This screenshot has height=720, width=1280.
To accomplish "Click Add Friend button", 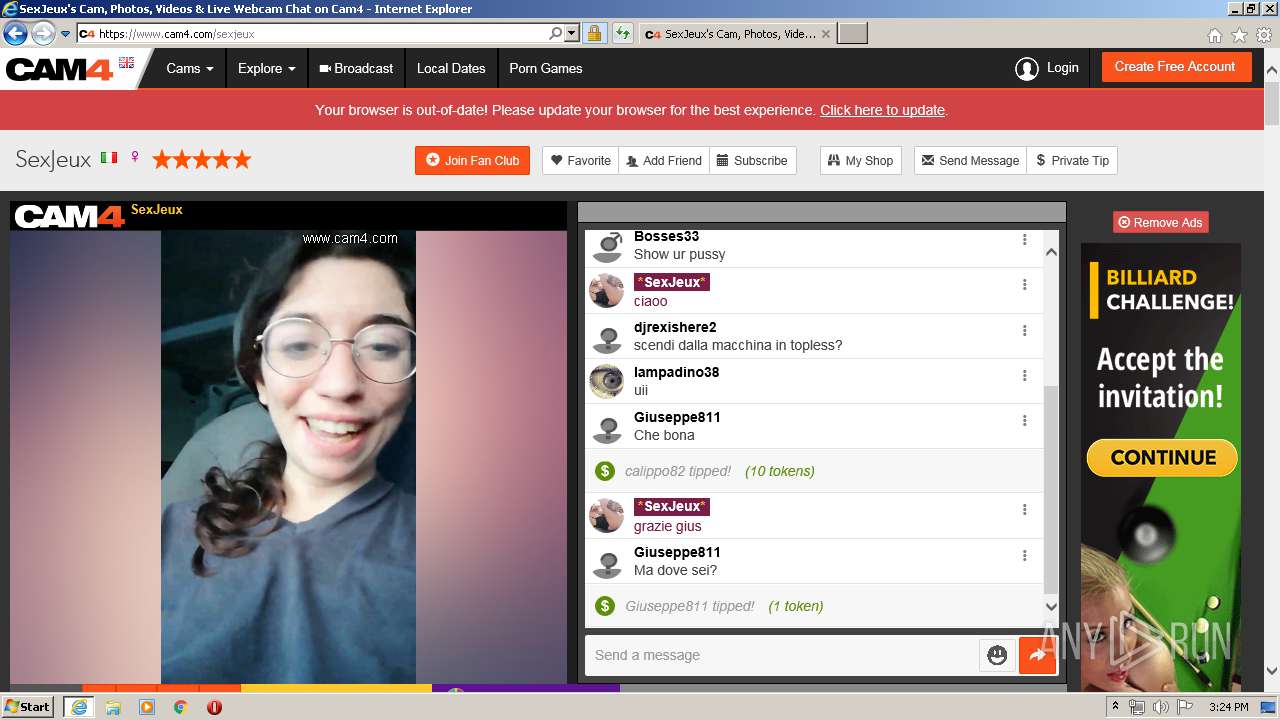I will (664, 160).
